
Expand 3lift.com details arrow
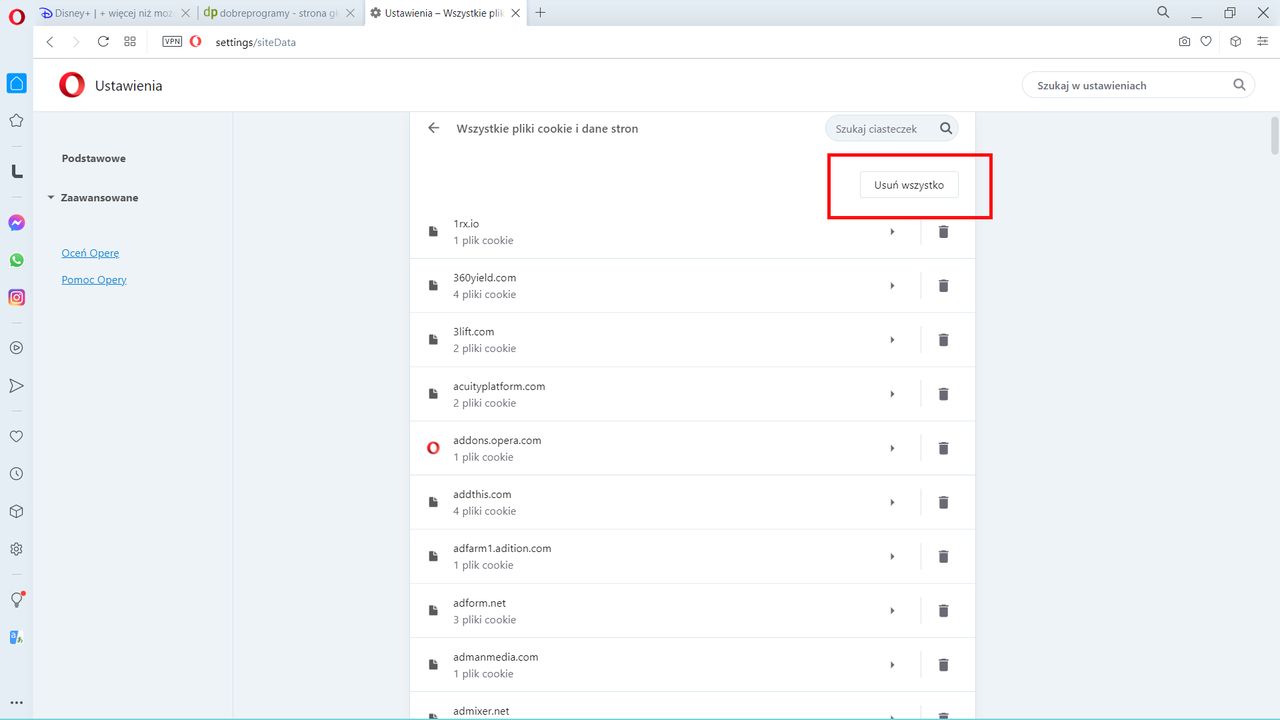point(892,340)
